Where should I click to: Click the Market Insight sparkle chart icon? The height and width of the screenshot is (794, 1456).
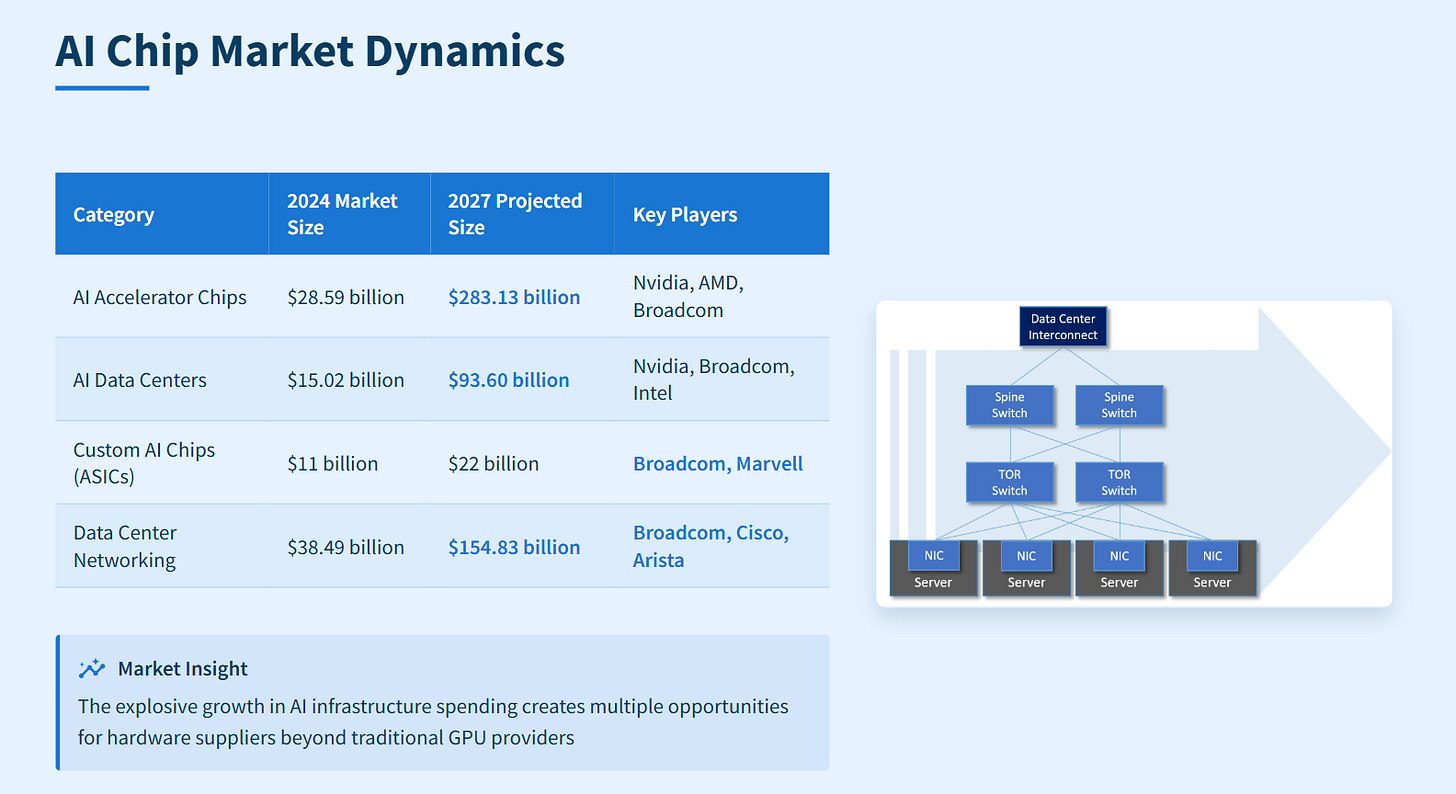pos(92,669)
